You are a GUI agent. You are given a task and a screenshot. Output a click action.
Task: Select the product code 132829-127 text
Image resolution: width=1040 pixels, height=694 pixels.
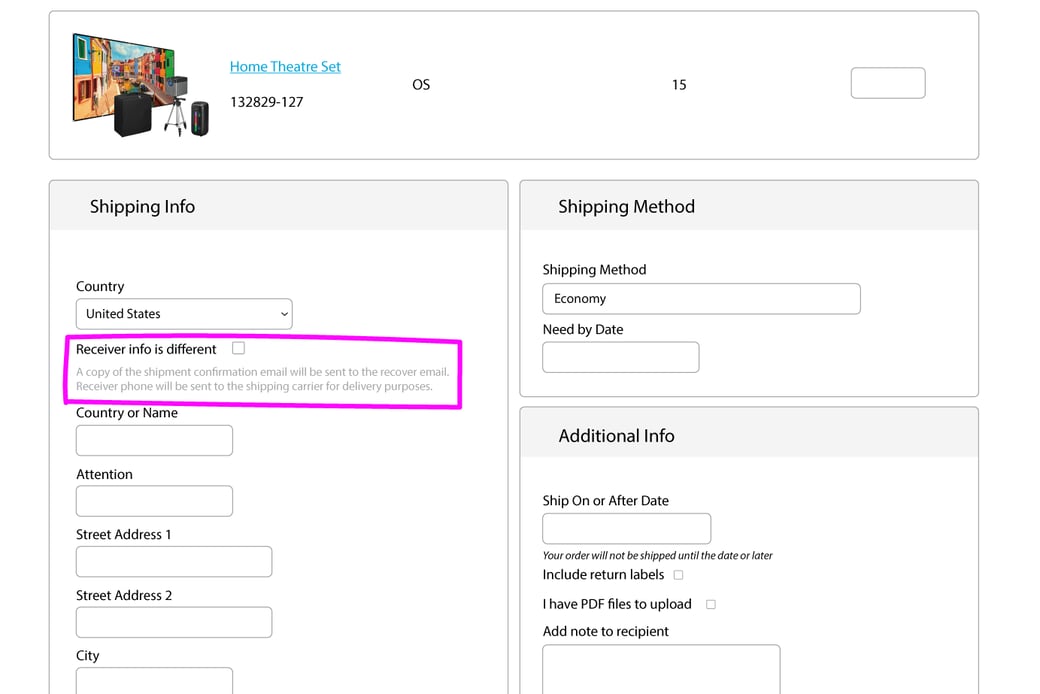pyautogui.click(x=267, y=102)
